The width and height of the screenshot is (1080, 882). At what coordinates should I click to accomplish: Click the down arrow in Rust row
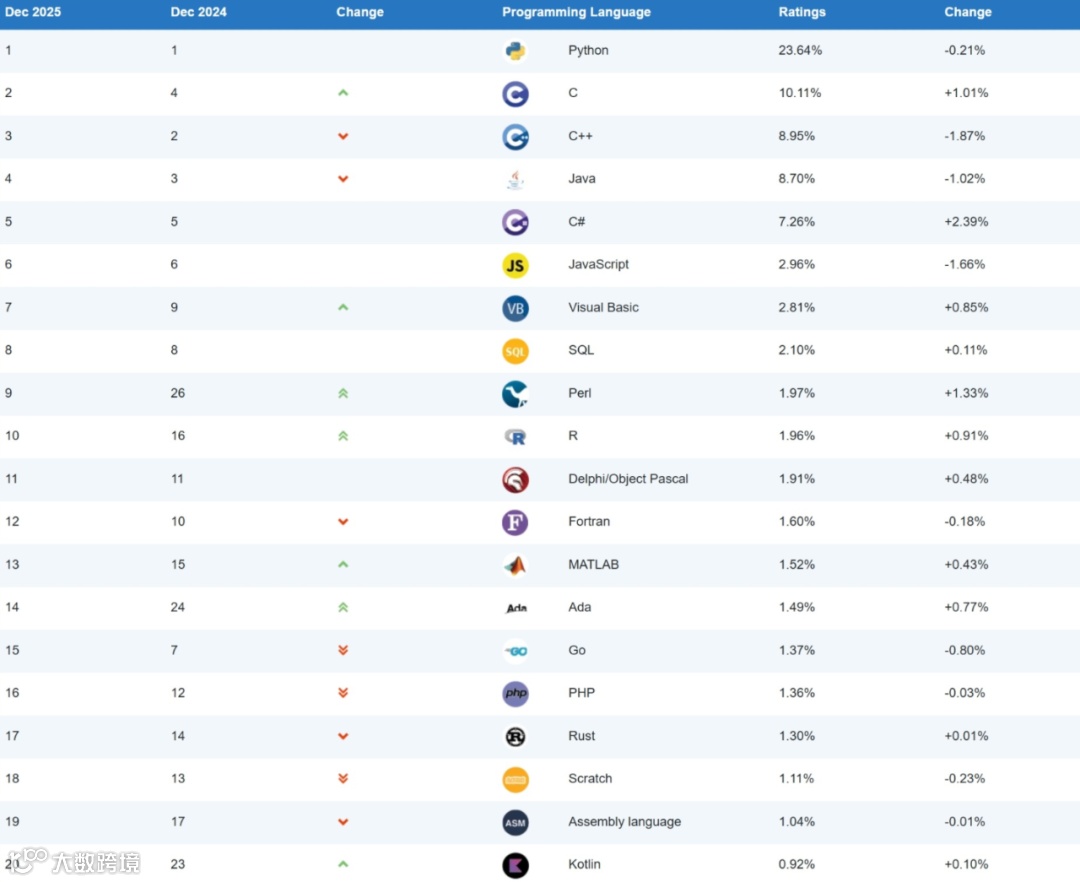pos(343,736)
